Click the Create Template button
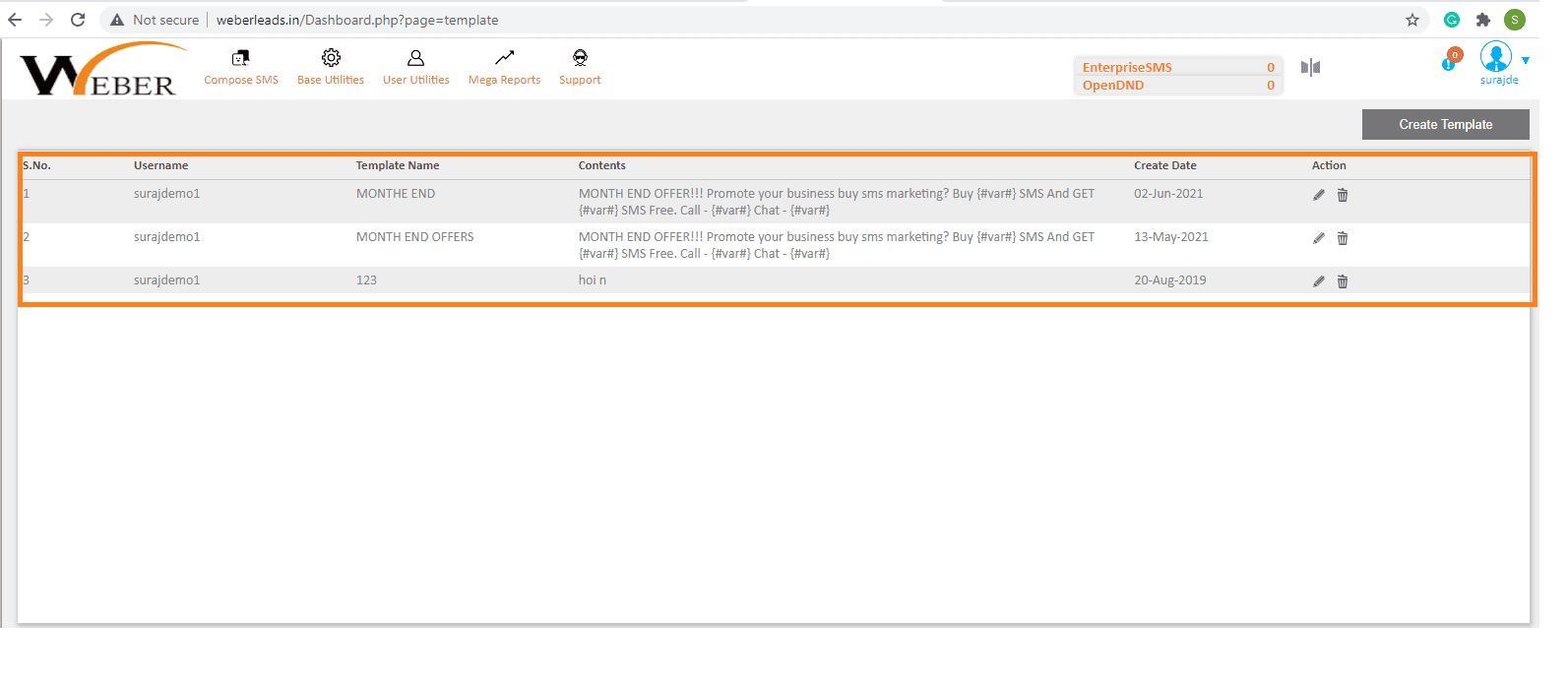This screenshot has height=682, width=1568. [x=1445, y=124]
